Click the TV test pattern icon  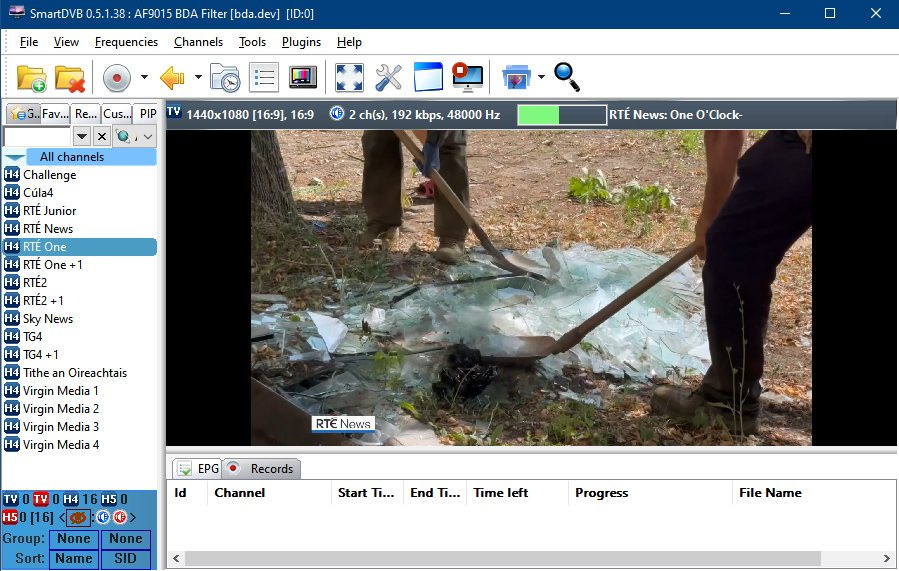click(x=303, y=77)
